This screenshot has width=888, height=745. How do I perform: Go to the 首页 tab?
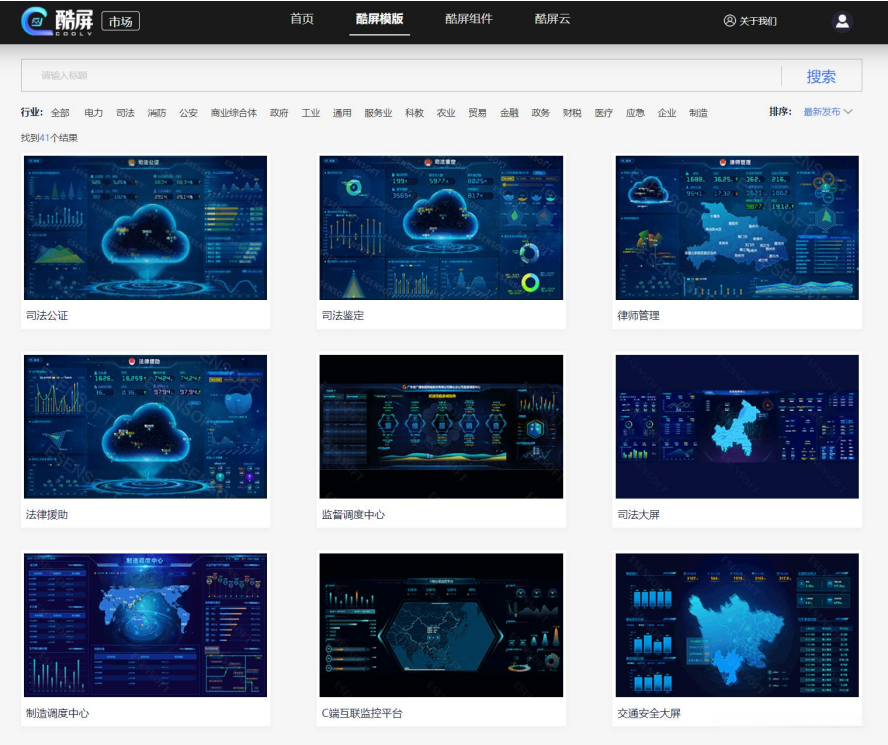click(x=302, y=19)
